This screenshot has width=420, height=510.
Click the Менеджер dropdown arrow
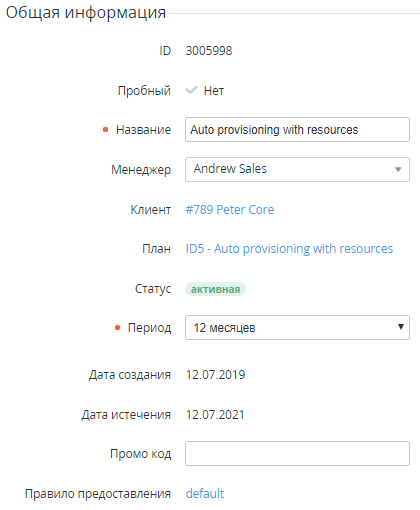(x=398, y=170)
